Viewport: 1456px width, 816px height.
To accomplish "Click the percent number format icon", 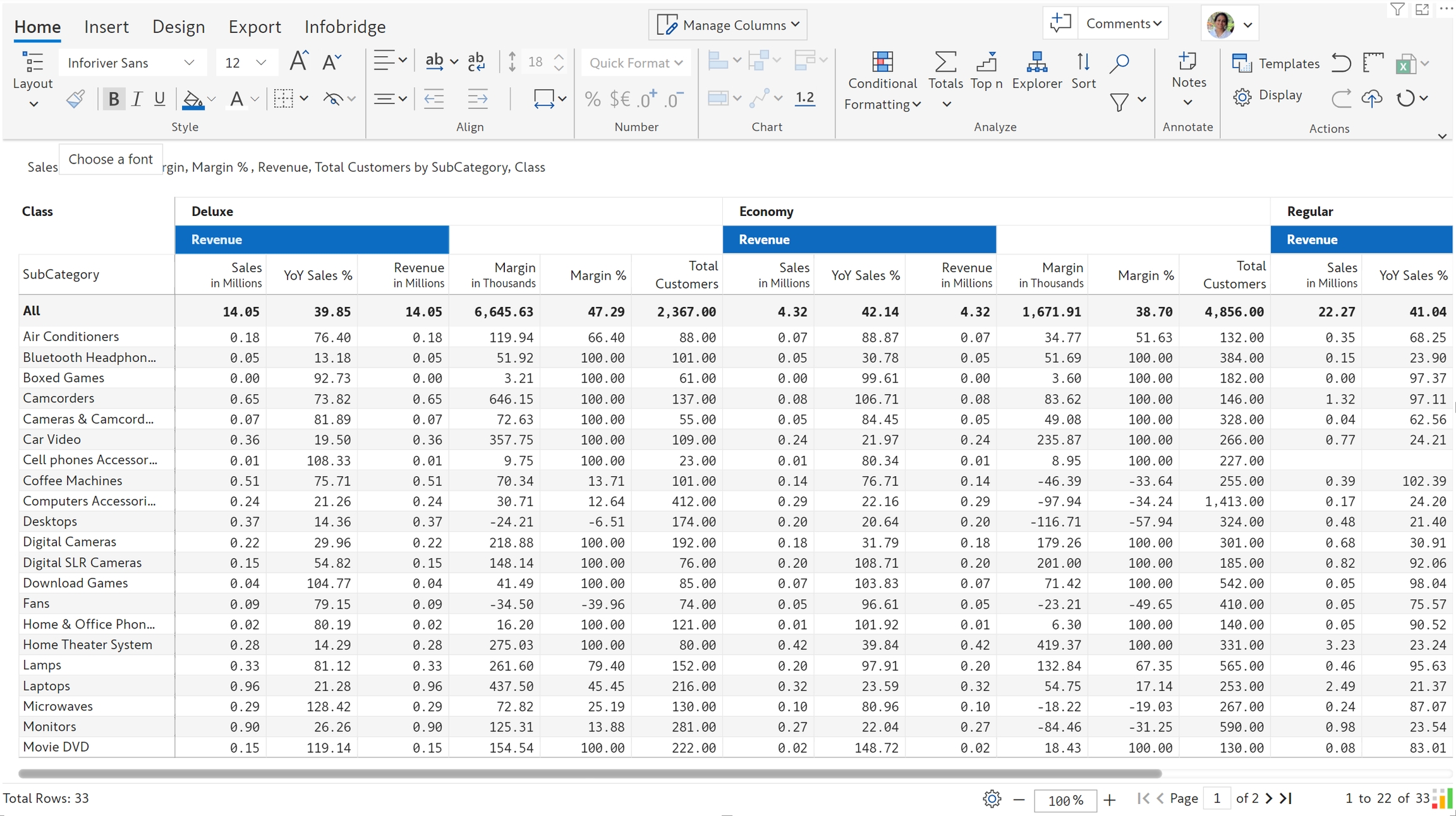I will click(592, 99).
